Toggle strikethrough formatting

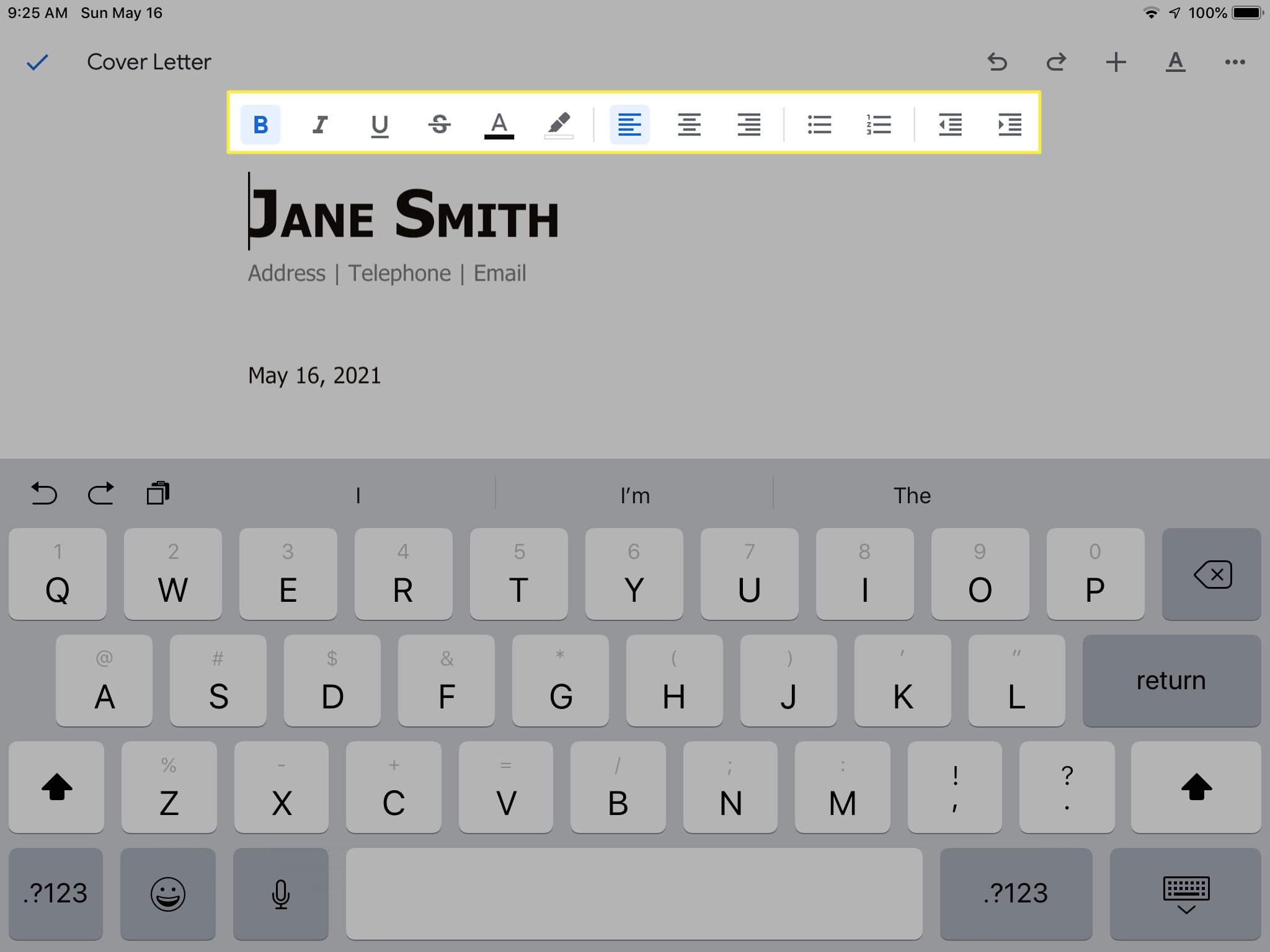439,125
